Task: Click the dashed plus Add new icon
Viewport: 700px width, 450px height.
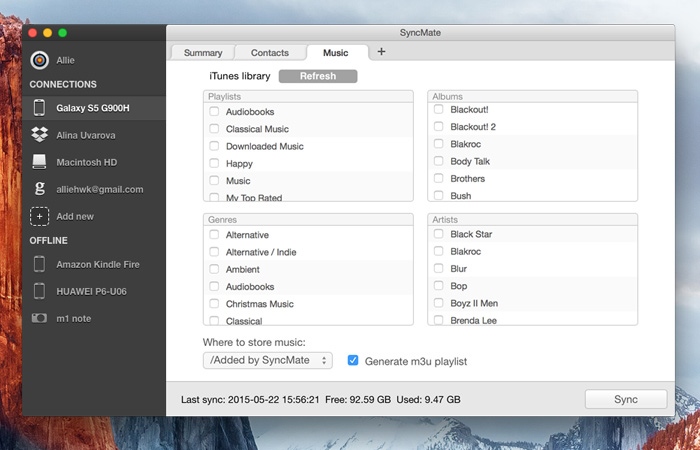Action: point(40,217)
